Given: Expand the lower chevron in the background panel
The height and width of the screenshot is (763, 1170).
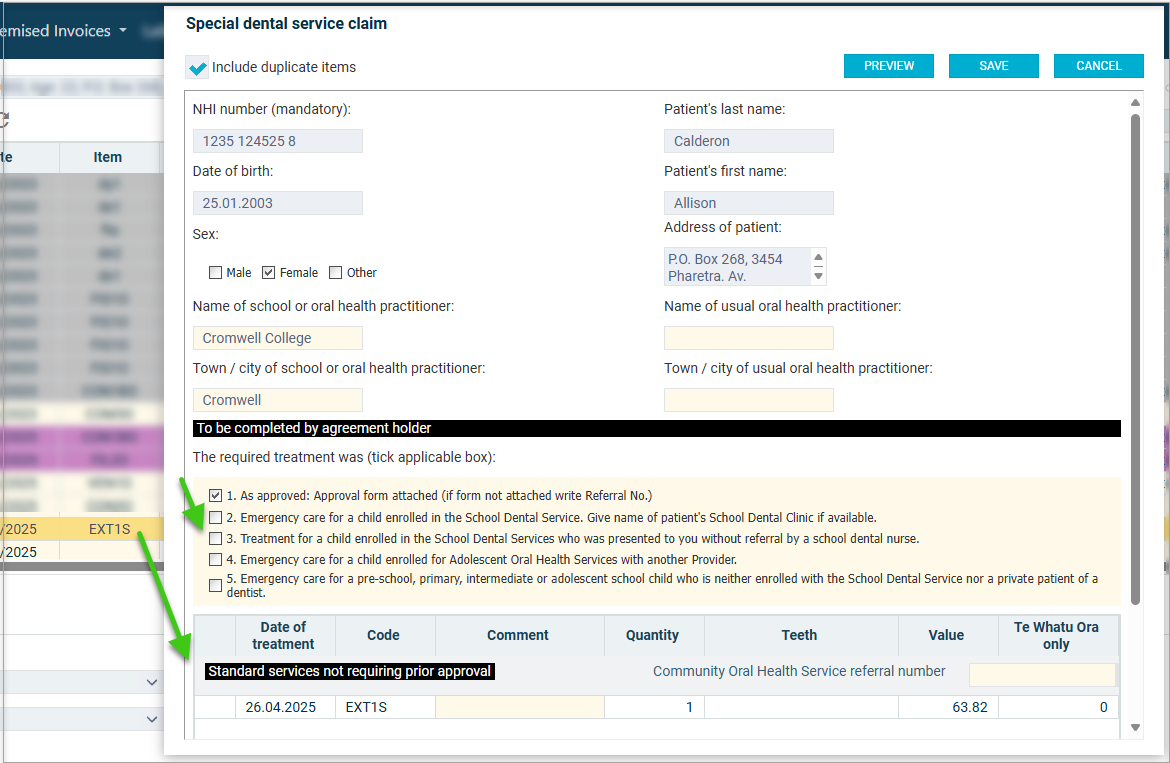Looking at the screenshot, I should coord(151,719).
